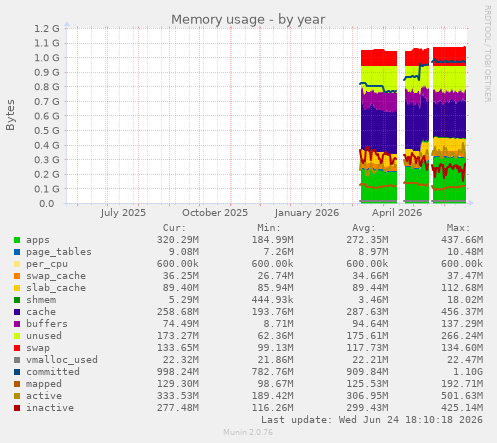Click inactive avg value 299.43M
This screenshot has width=497, height=443.
(367, 408)
